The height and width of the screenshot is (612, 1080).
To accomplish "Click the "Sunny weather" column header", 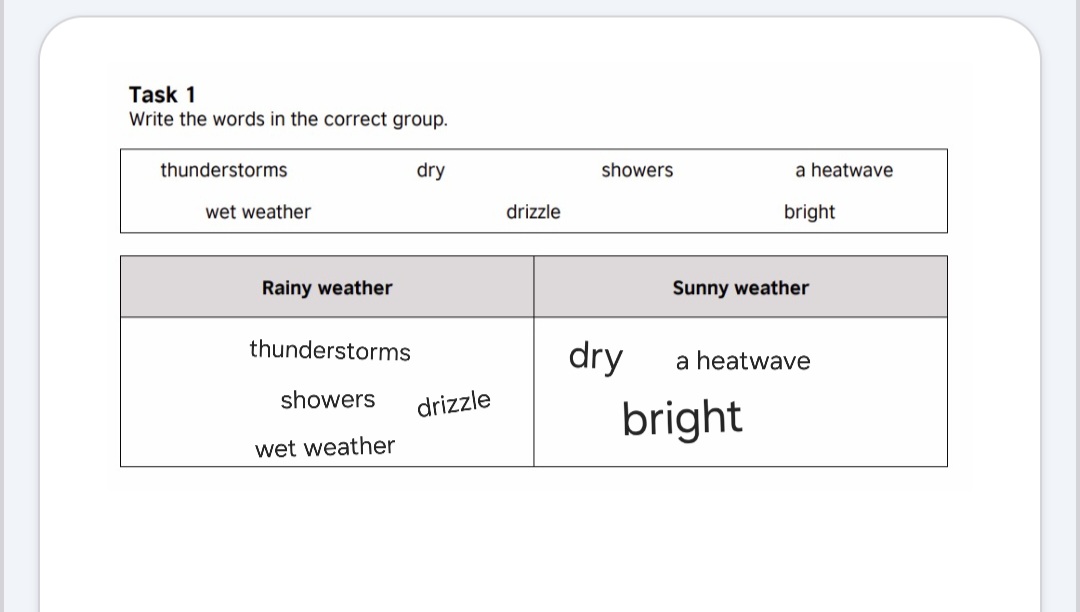I will point(740,288).
